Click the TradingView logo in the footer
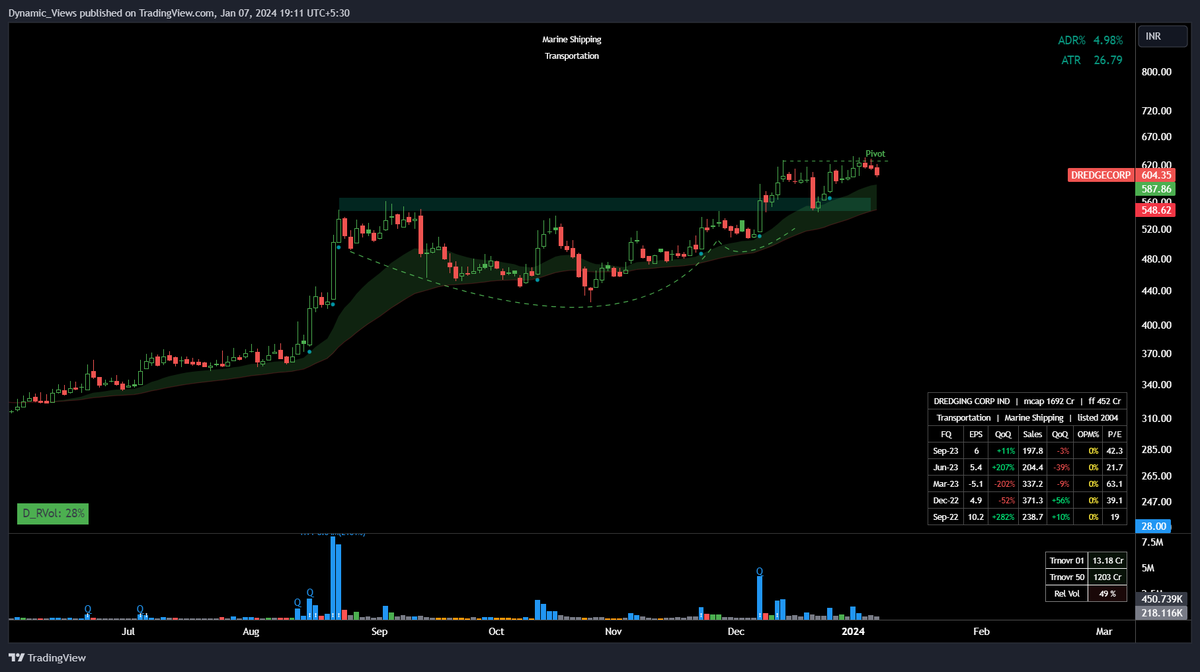 coord(48,657)
